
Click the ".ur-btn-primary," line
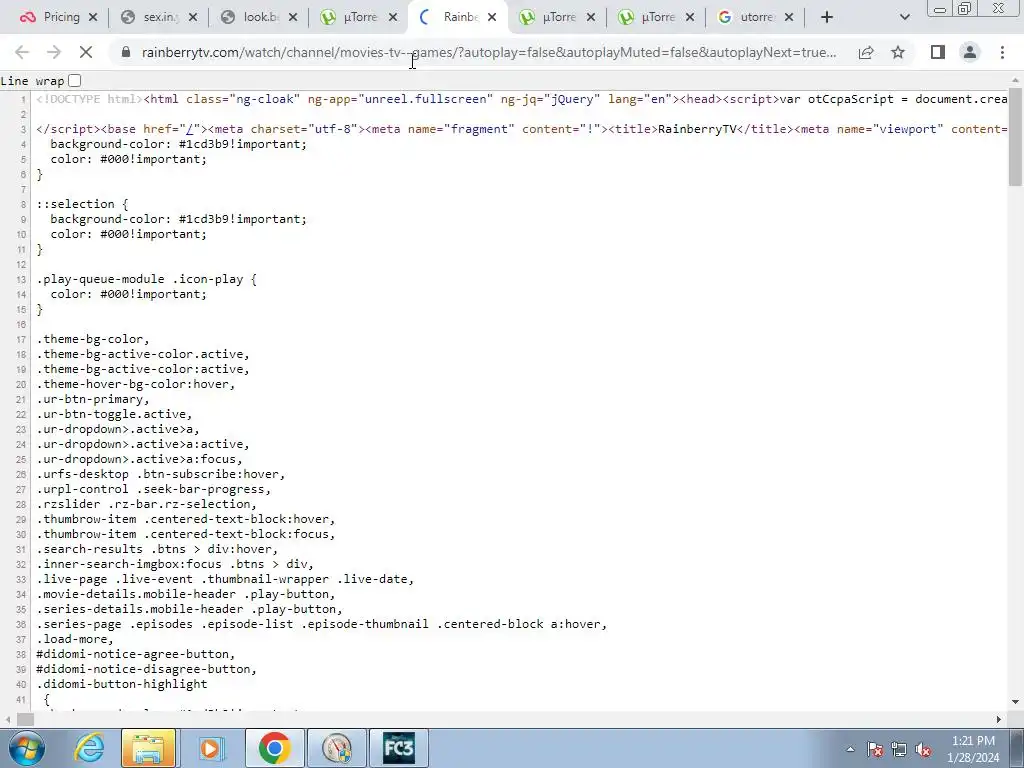coord(93,399)
